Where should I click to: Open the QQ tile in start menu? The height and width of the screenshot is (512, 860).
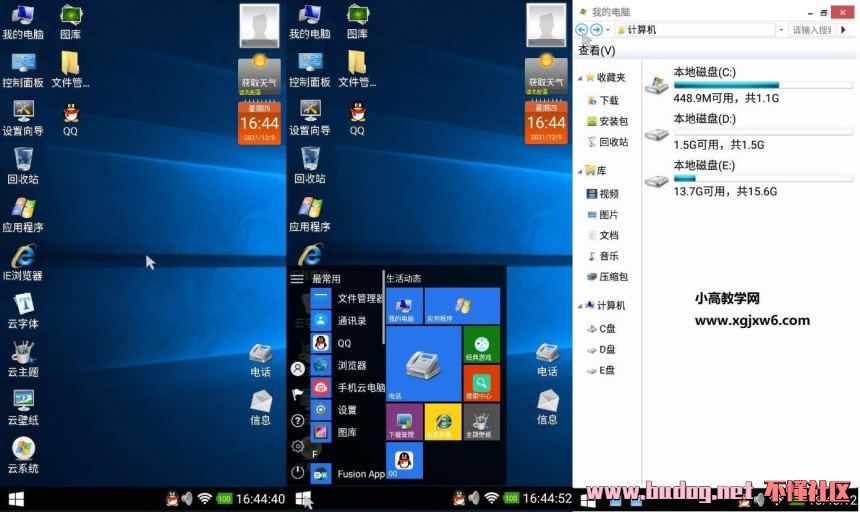tap(404, 460)
